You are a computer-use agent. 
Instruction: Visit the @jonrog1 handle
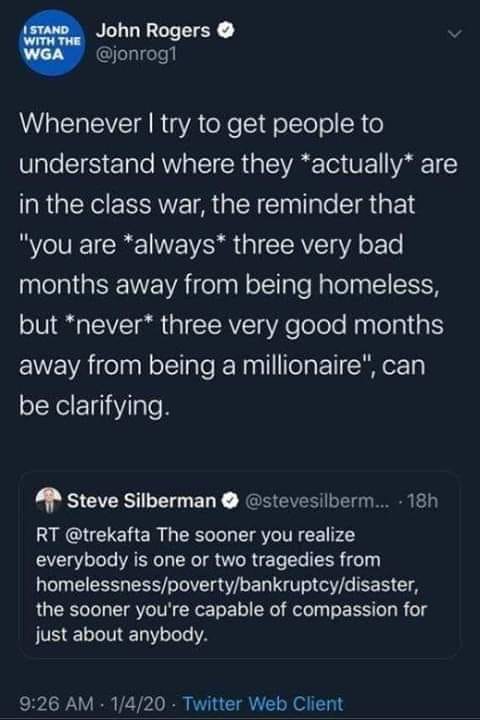(136, 55)
